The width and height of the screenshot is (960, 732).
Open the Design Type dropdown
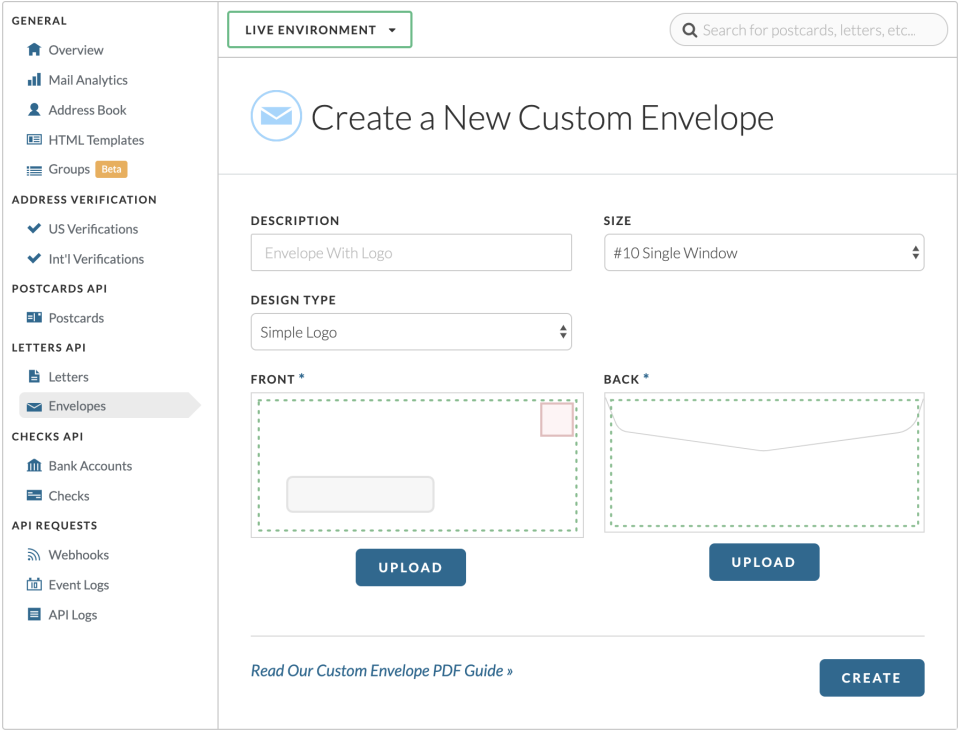411,332
